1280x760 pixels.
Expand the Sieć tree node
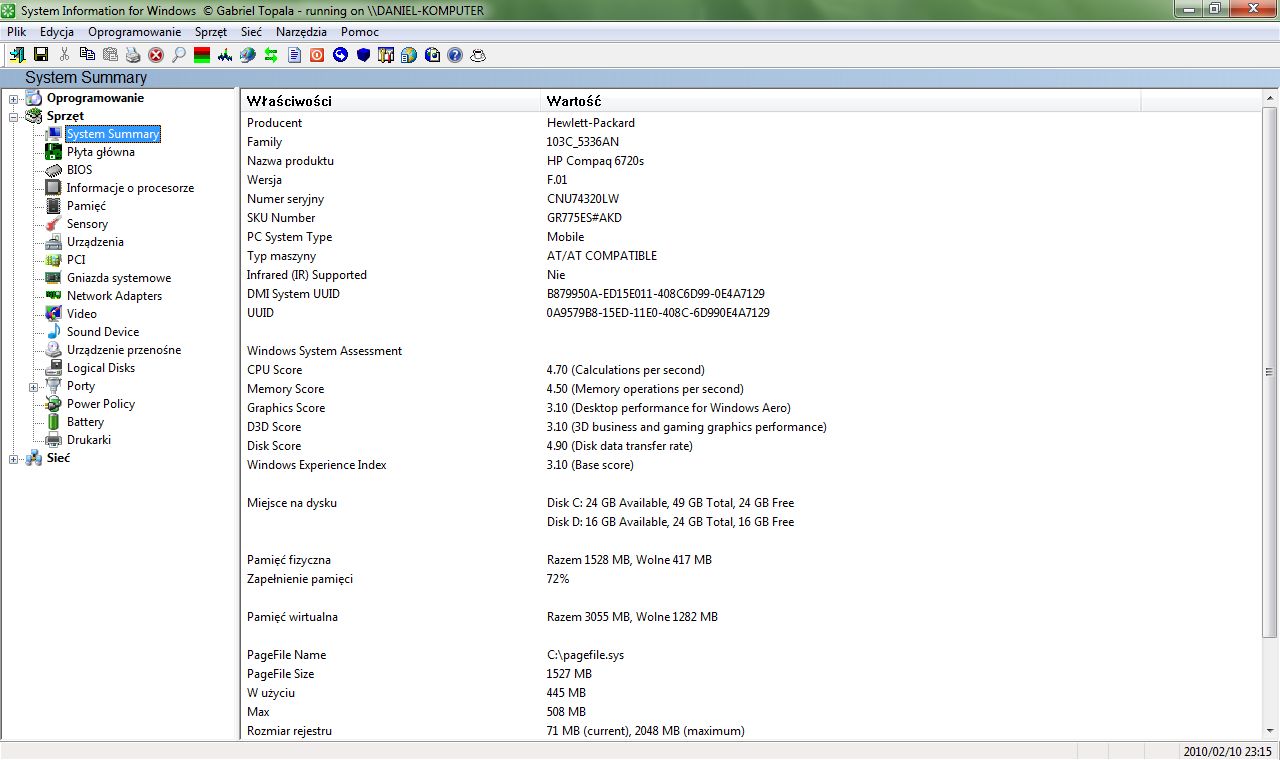point(14,458)
